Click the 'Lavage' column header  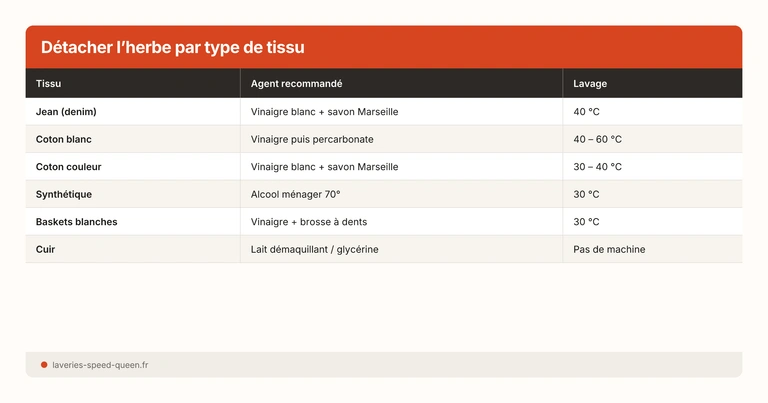point(590,84)
